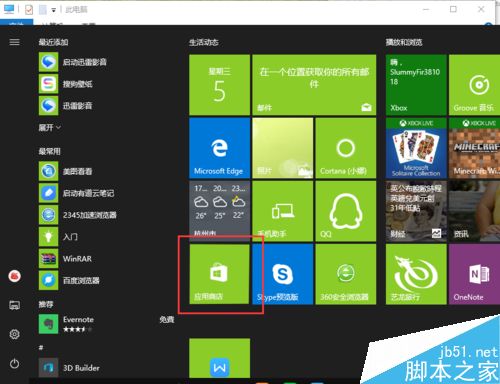Open the quick access toolbar dropdown arrow
The height and width of the screenshot is (384, 500).
[x=53, y=10]
